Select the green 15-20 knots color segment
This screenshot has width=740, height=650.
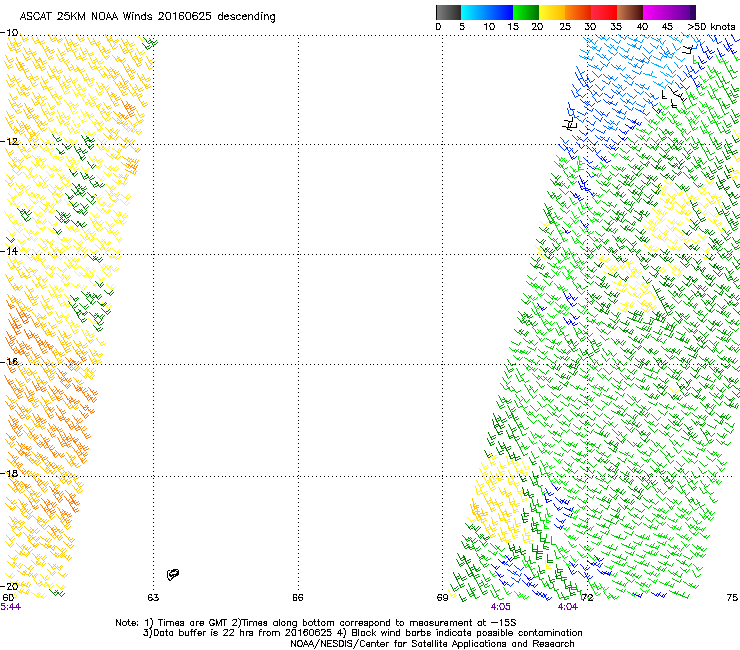point(526,12)
